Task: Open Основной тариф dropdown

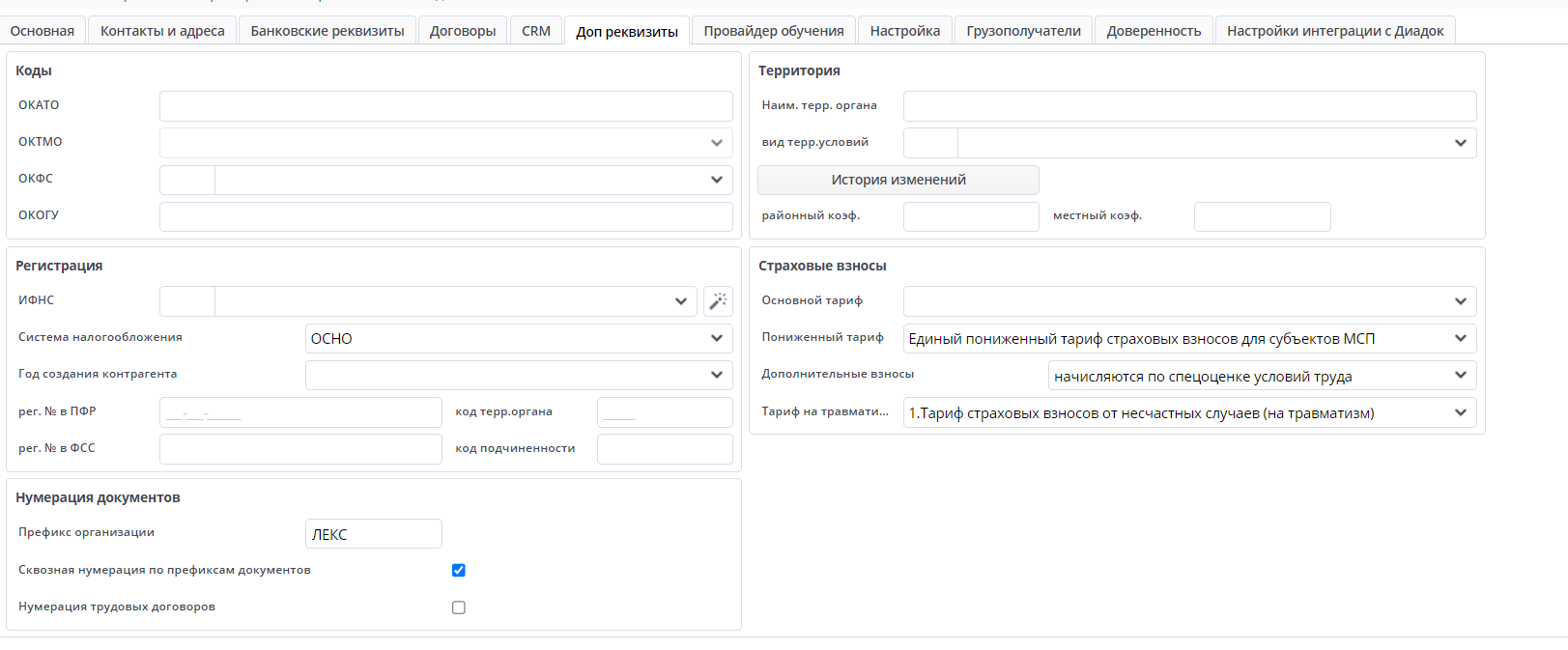Action: coord(1460,301)
